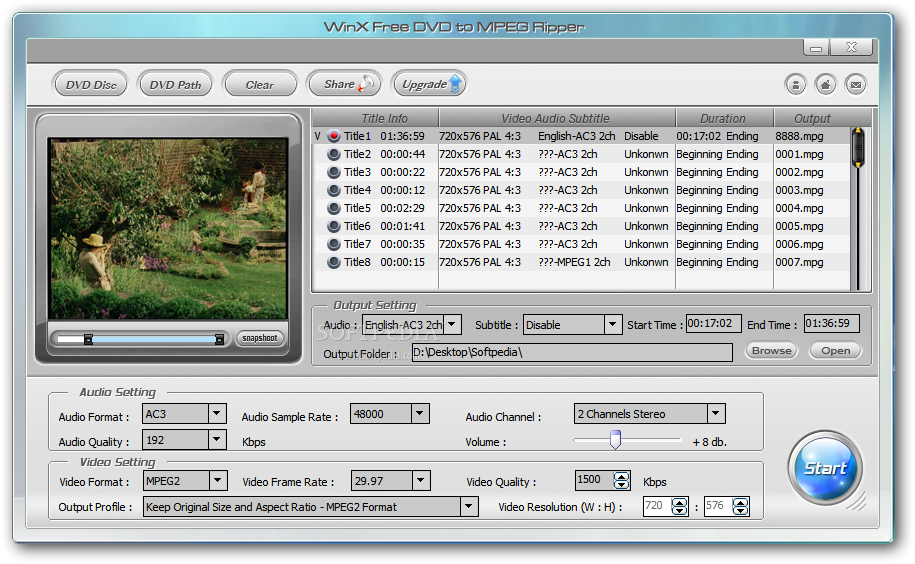Increase video height with the up arrow
Image resolution: width=915 pixels, height=564 pixels.
(x=741, y=502)
